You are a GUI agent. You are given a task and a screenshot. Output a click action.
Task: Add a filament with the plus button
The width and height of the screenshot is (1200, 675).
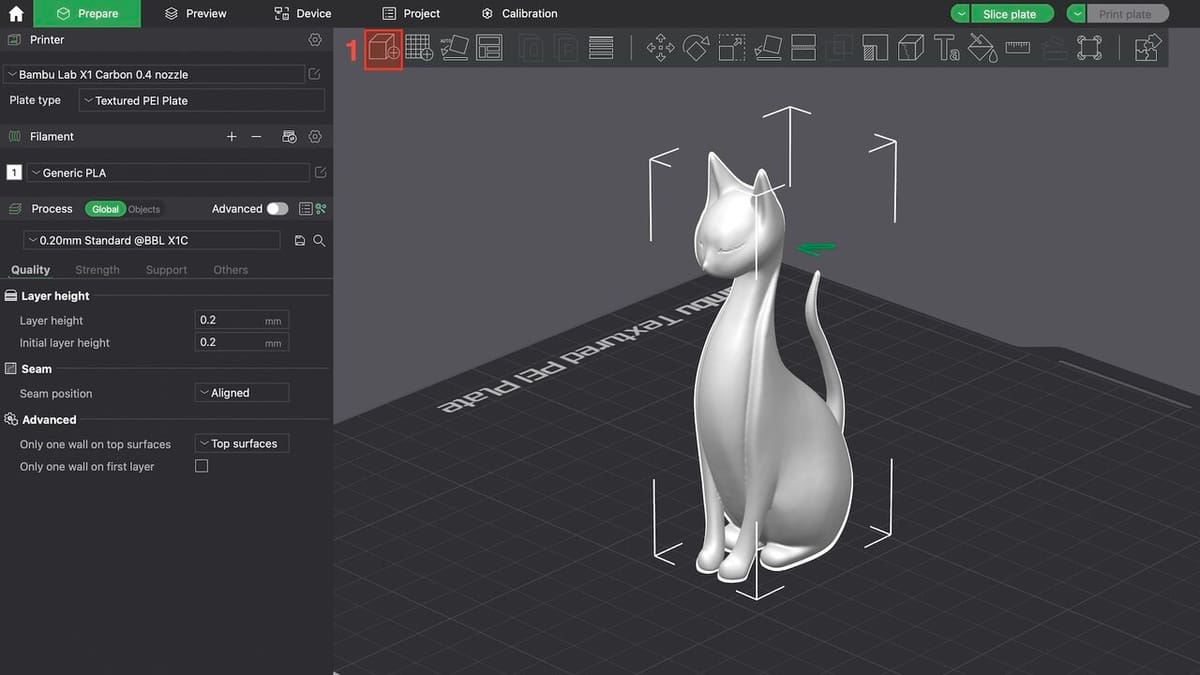click(x=232, y=137)
